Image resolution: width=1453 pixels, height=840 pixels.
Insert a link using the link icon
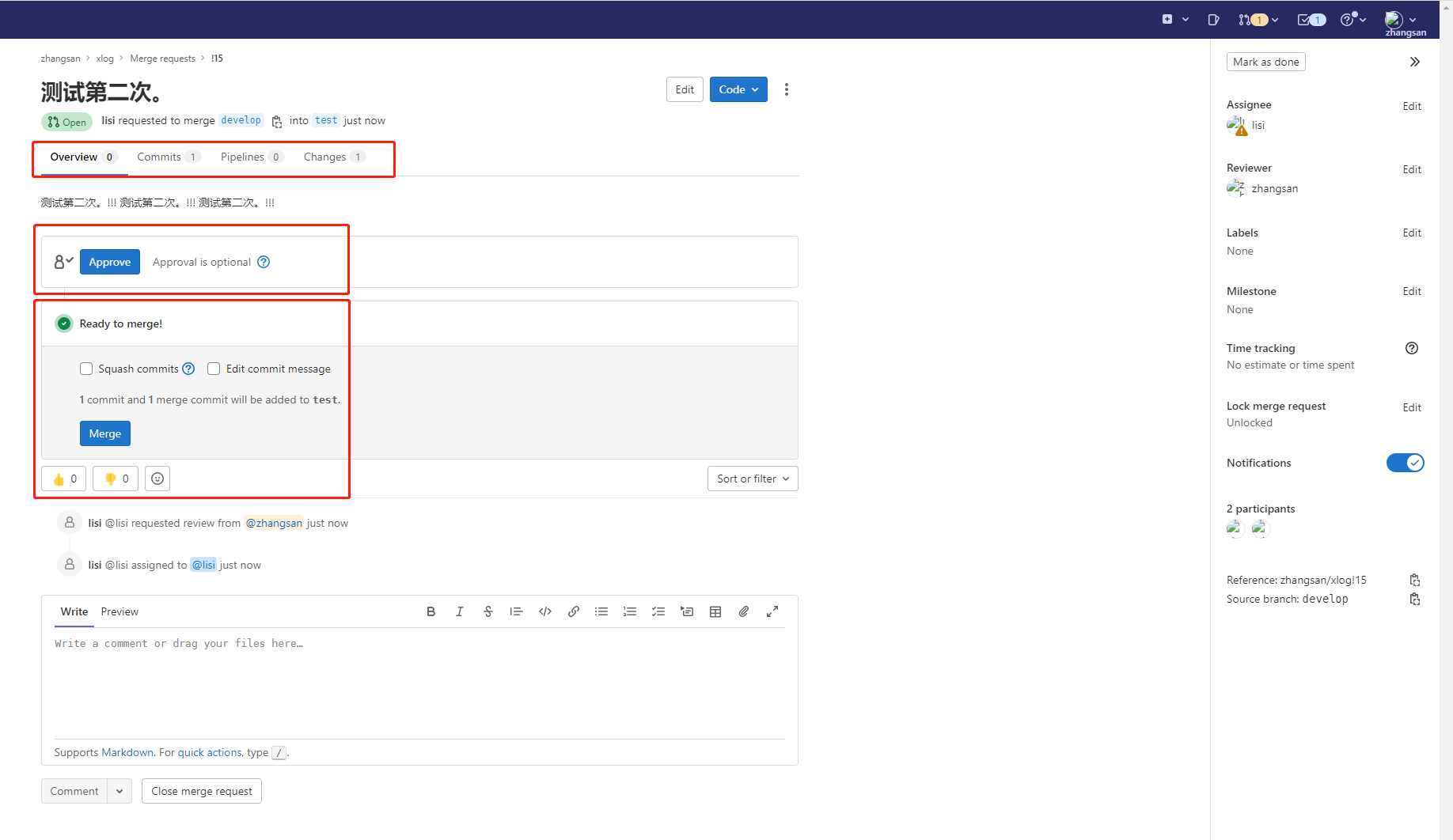[x=574, y=611]
